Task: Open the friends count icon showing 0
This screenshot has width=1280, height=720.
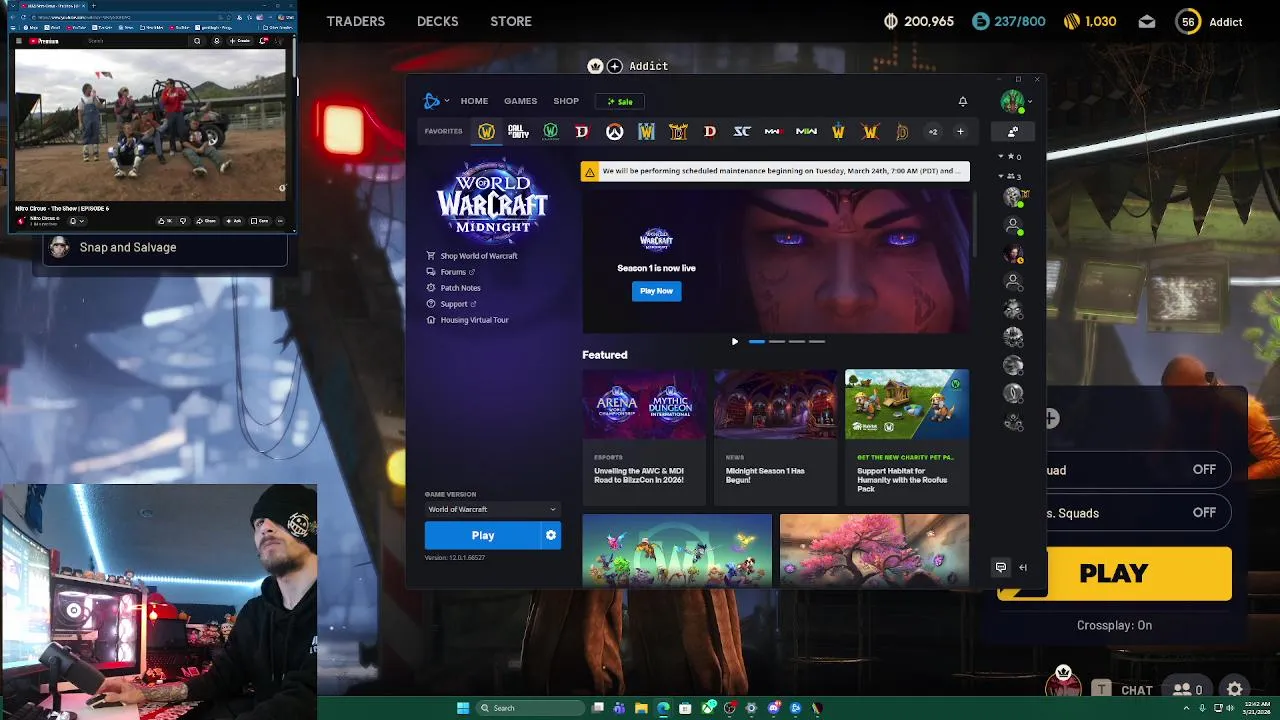Action: 1188,690
